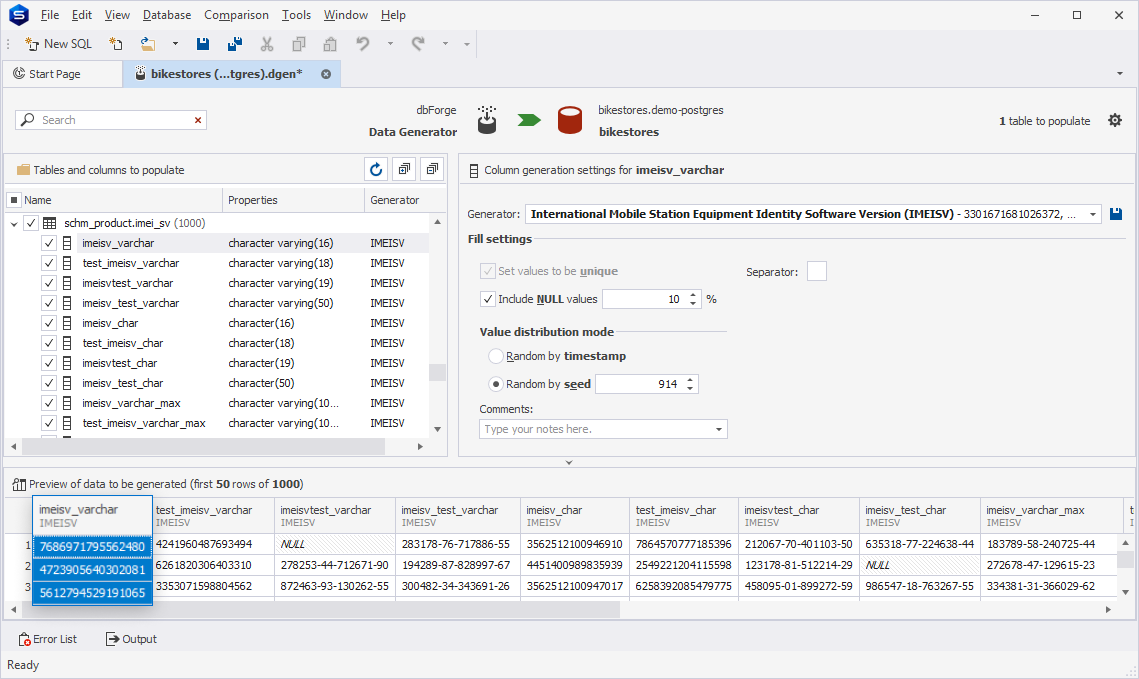This screenshot has width=1139, height=679.
Task: Open the Redo history dropdown arrow
Action: click(445, 44)
